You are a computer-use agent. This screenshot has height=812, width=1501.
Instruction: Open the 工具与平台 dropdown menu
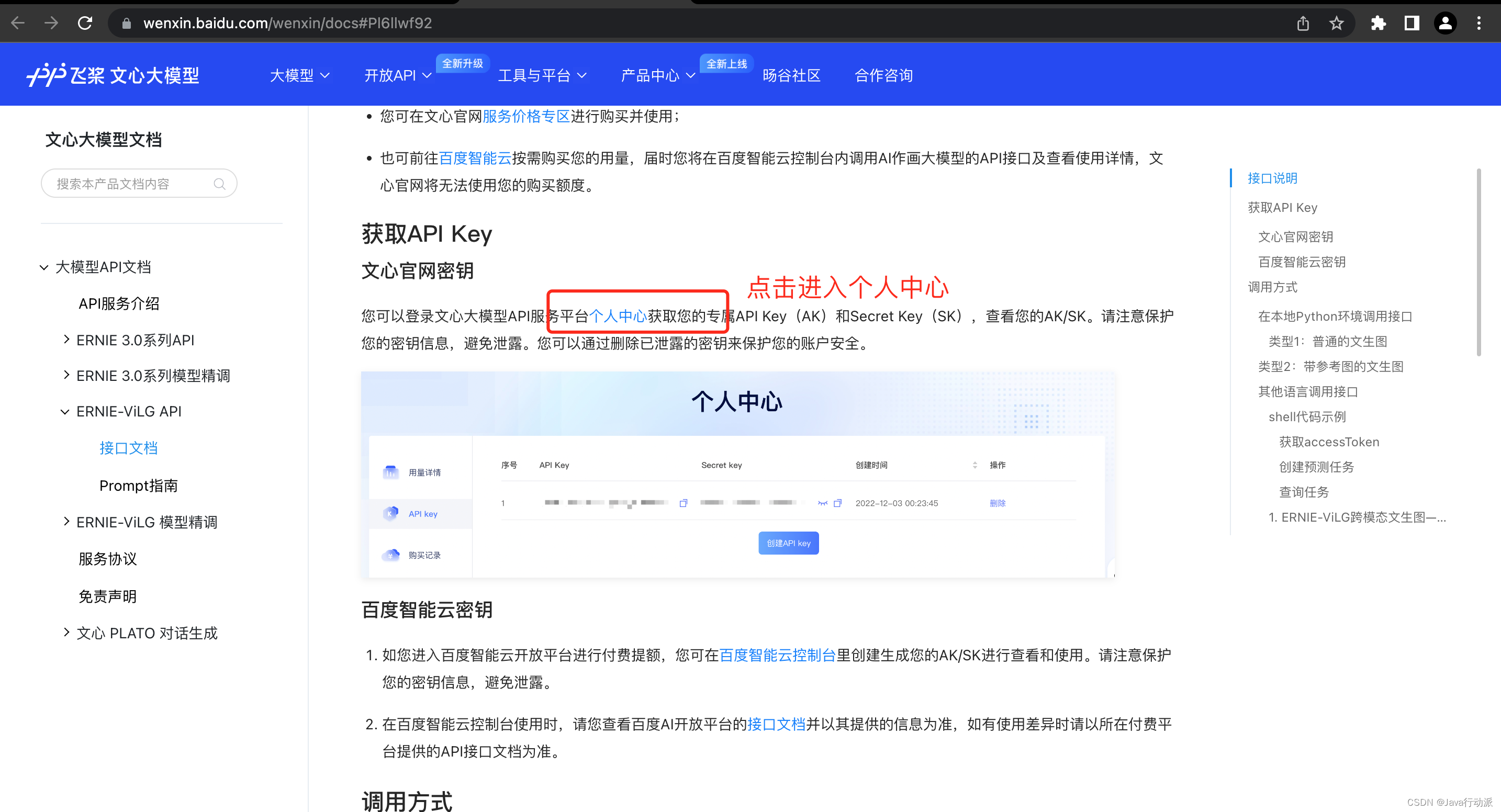pyautogui.click(x=542, y=75)
